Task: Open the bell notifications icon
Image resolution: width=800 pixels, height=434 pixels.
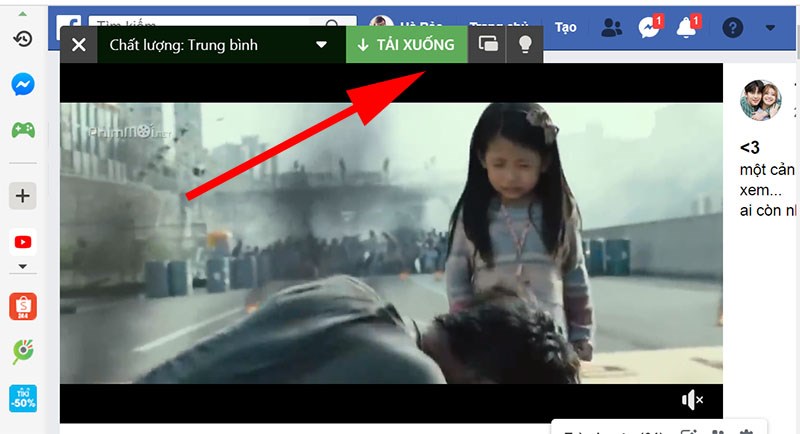Action: point(687,28)
